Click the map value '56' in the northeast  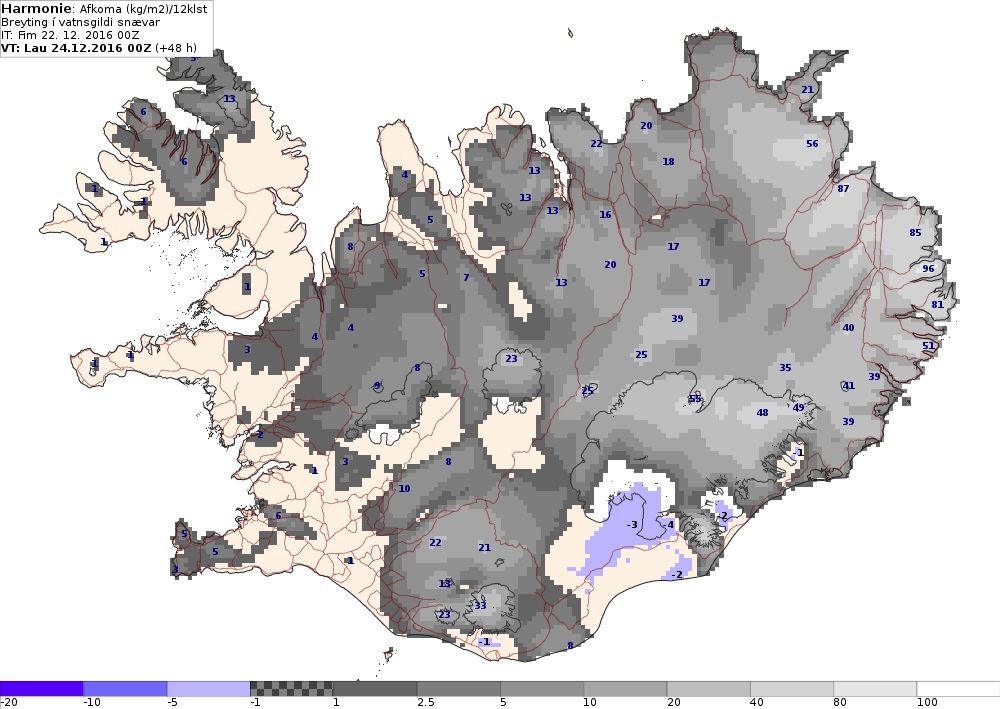point(812,143)
